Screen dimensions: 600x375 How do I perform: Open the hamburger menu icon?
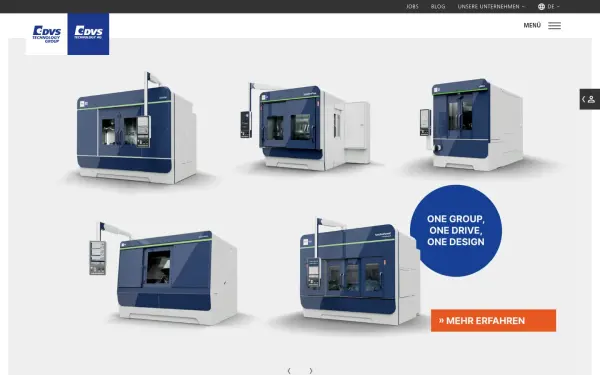click(554, 26)
